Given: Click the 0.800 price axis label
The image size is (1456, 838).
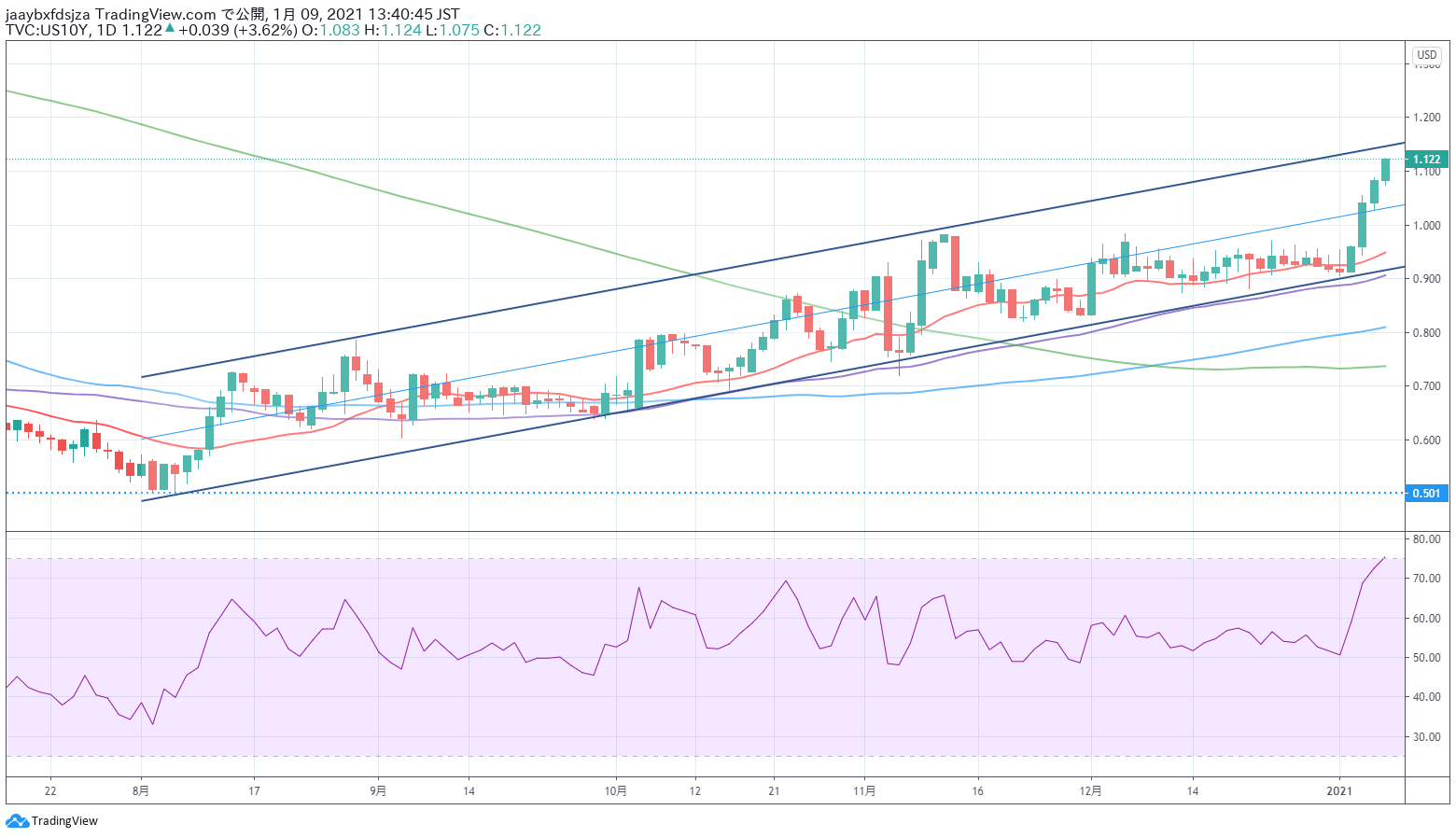Looking at the screenshot, I should [1426, 333].
